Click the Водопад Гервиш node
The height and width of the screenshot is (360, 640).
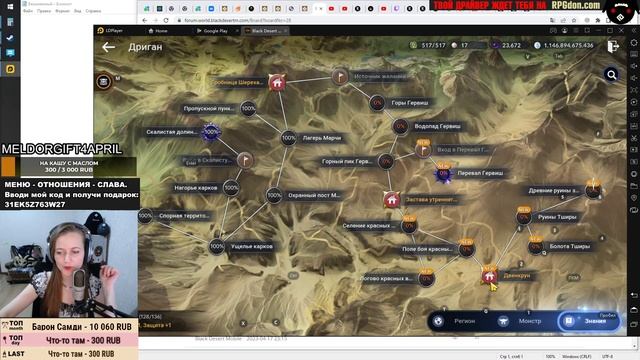pos(400,126)
